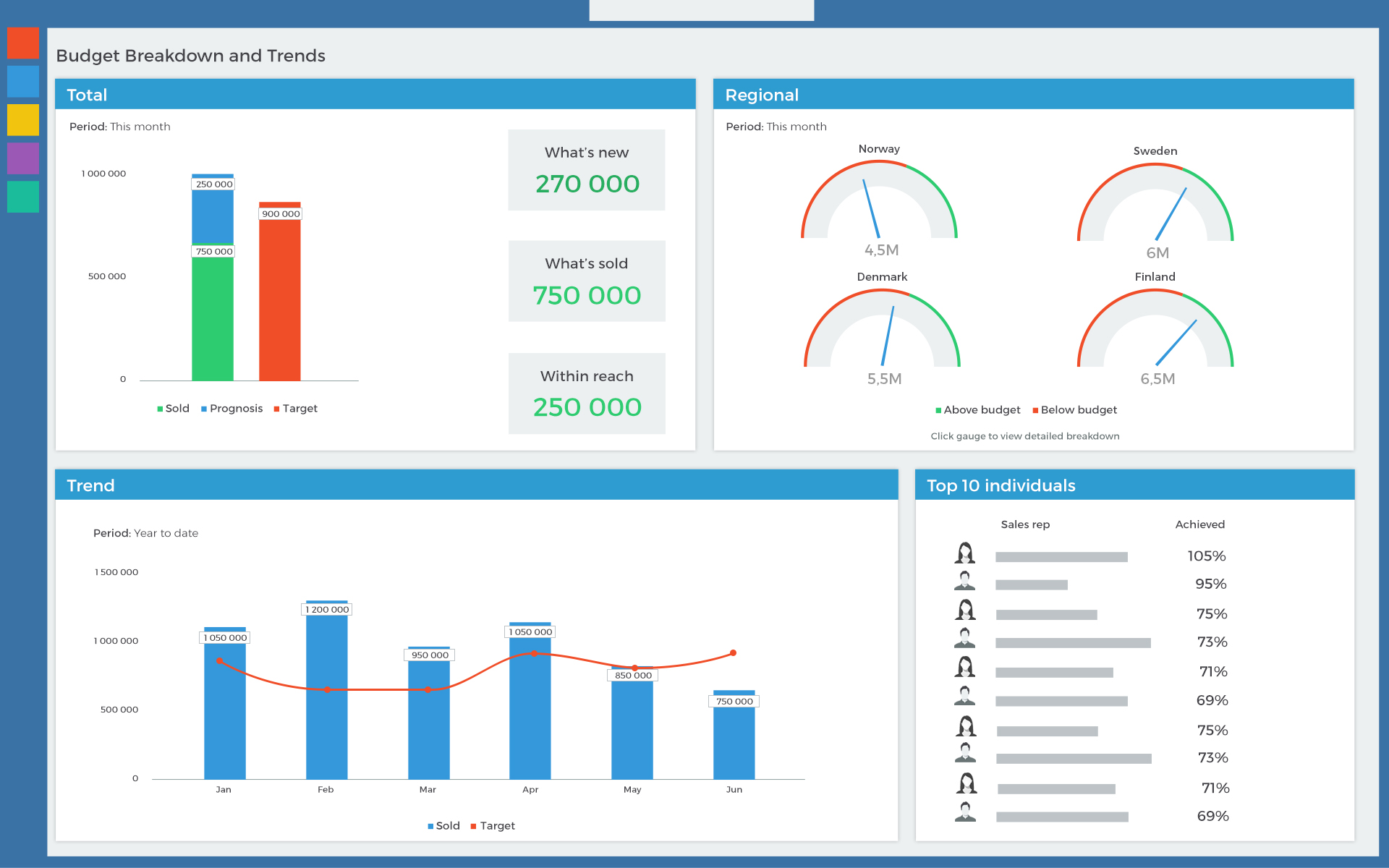Select the purple sidebar square
This screenshot has height=868, width=1389.
[x=22, y=158]
